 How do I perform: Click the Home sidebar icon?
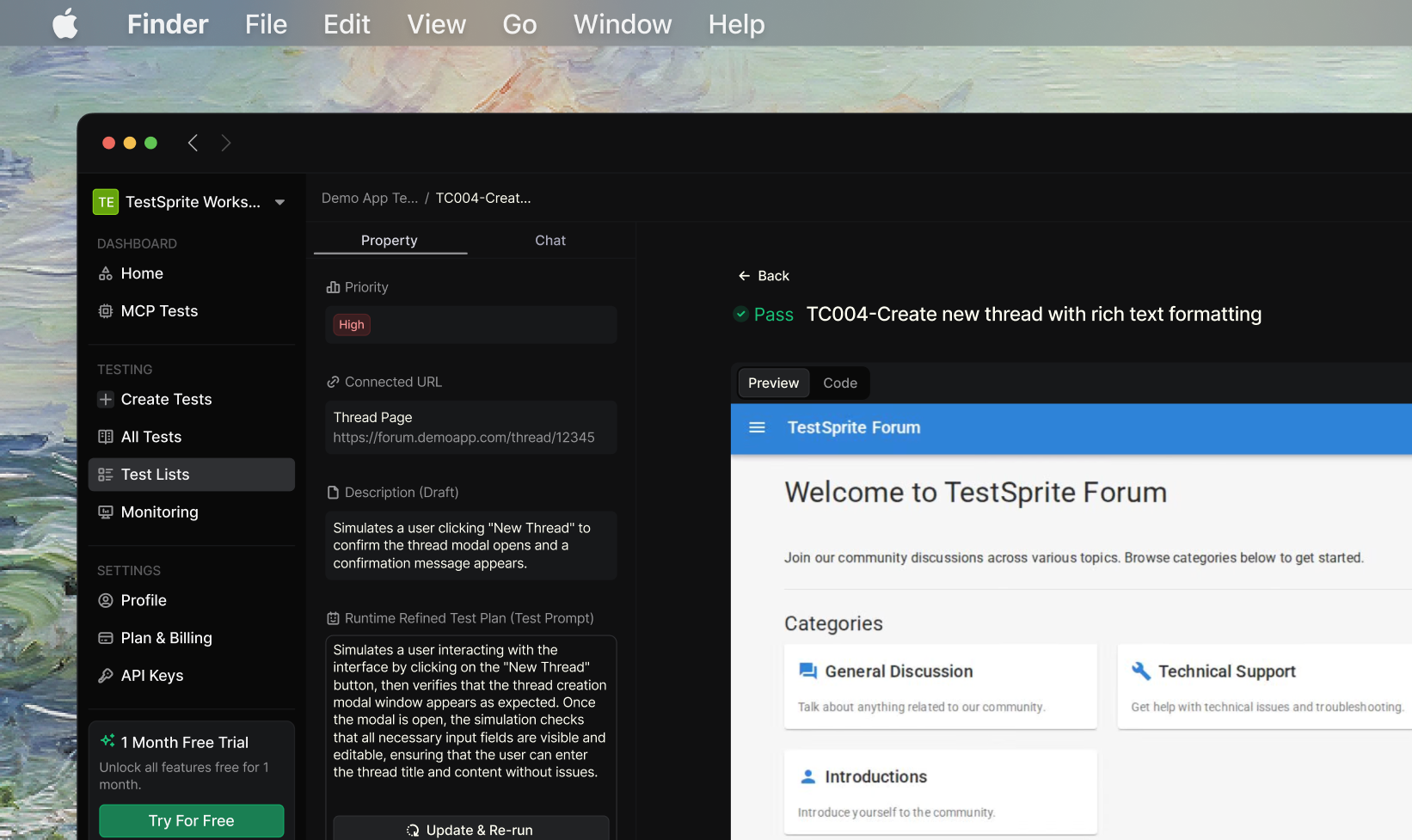pyautogui.click(x=106, y=273)
